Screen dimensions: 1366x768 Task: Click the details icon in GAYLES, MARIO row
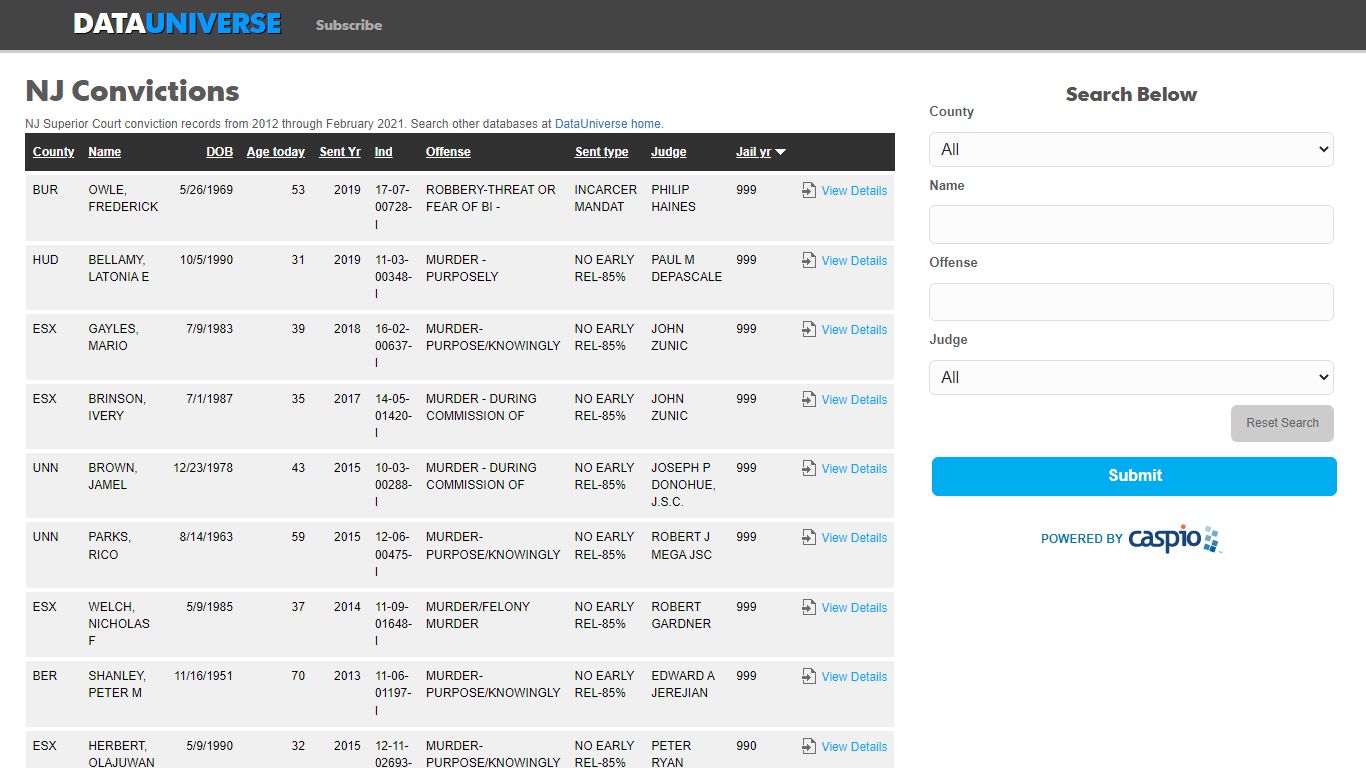[x=809, y=329]
